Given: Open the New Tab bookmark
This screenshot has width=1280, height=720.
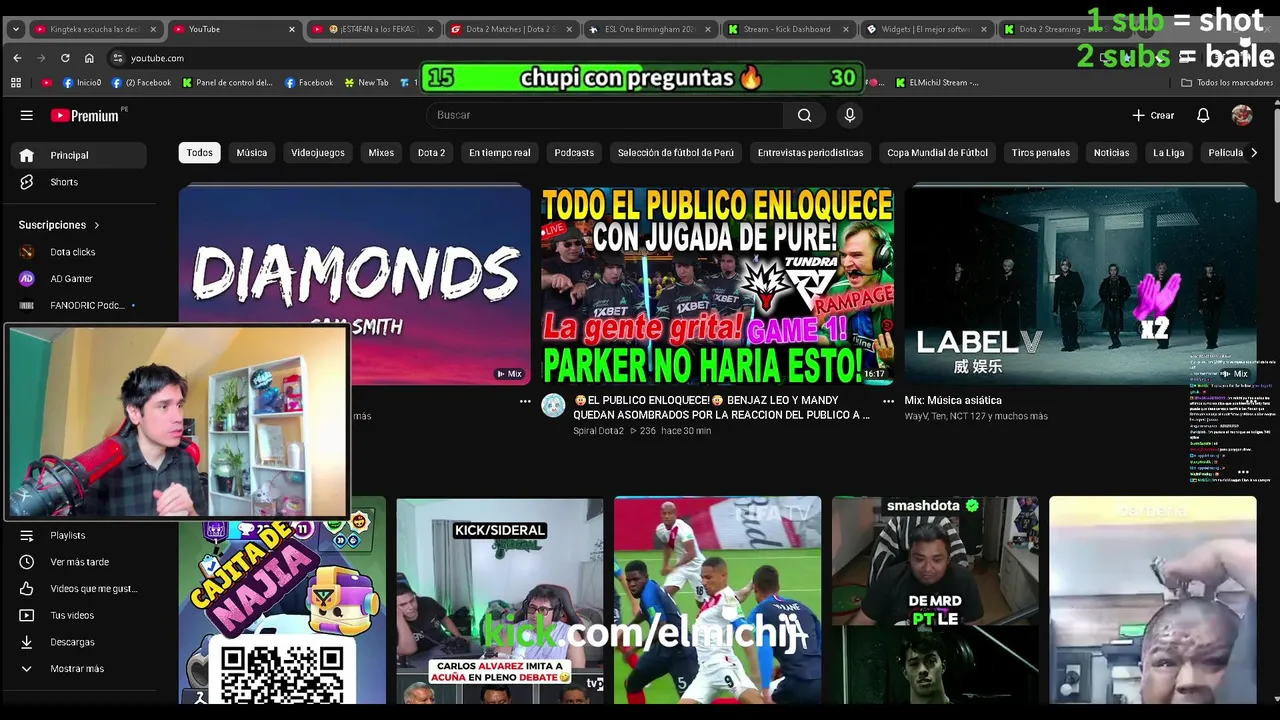Looking at the screenshot, I should click(x=367, y=83).
